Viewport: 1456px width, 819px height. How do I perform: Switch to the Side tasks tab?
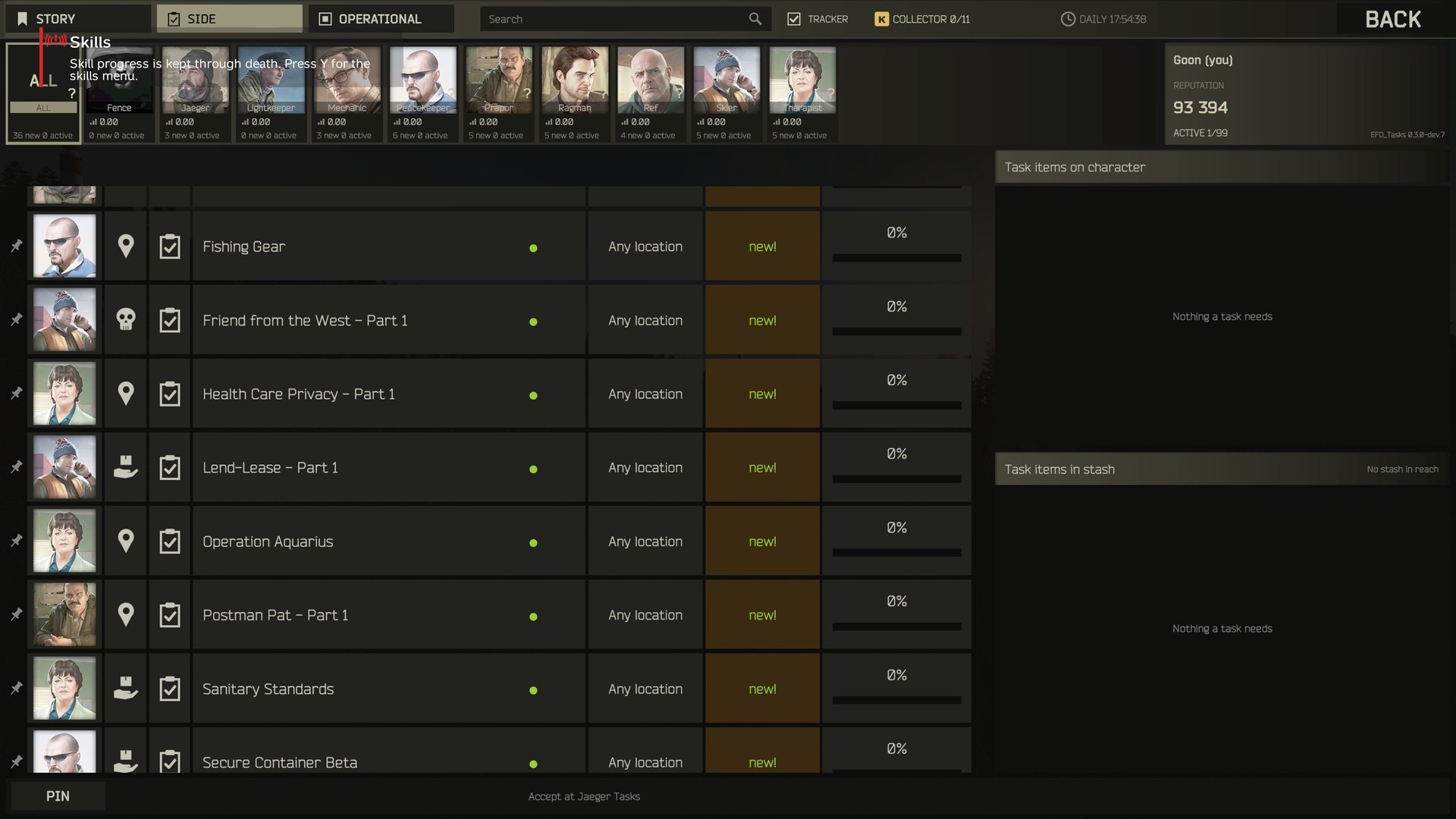coord(230,18)
